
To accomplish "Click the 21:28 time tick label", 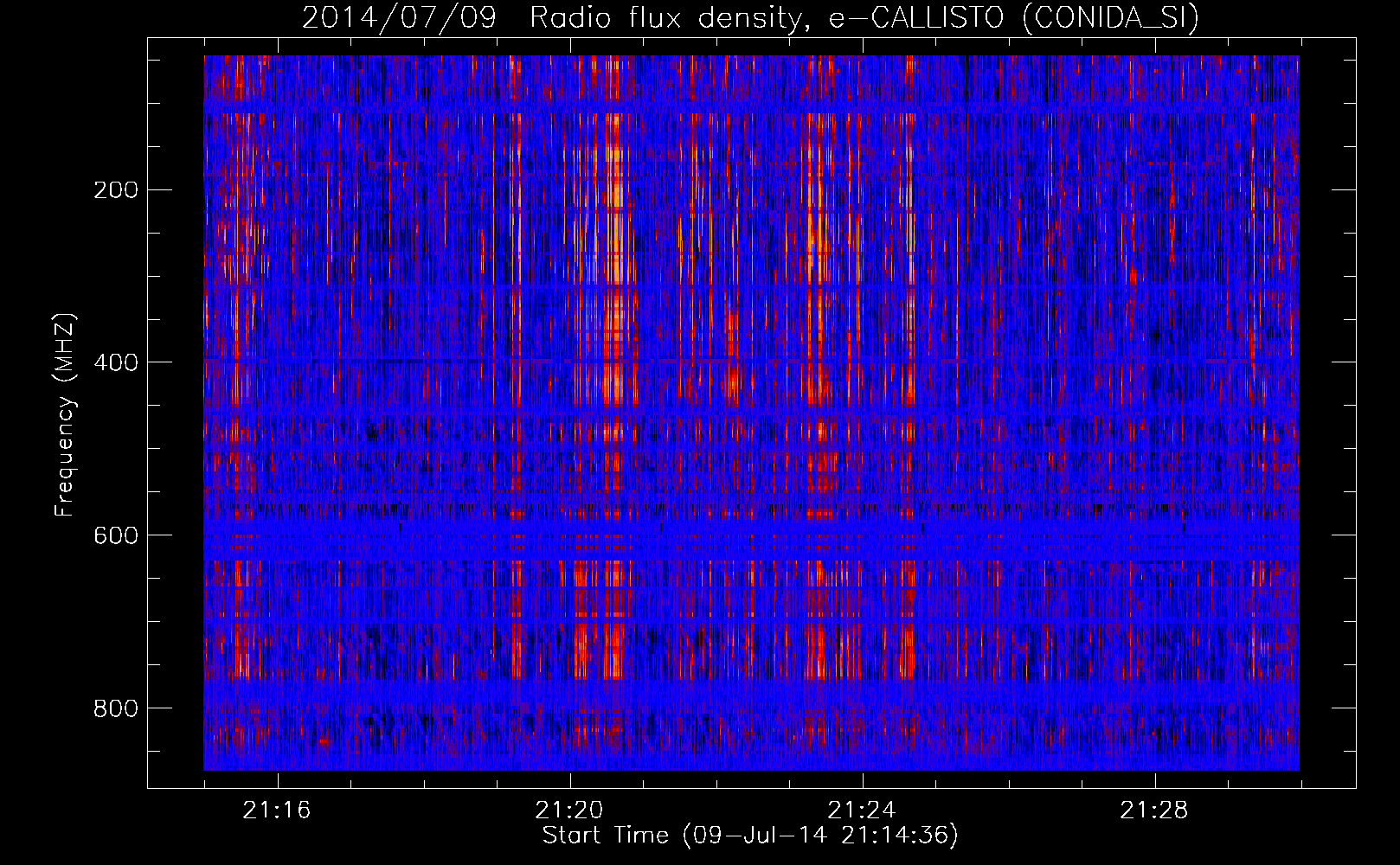I will click(1154, 811).
